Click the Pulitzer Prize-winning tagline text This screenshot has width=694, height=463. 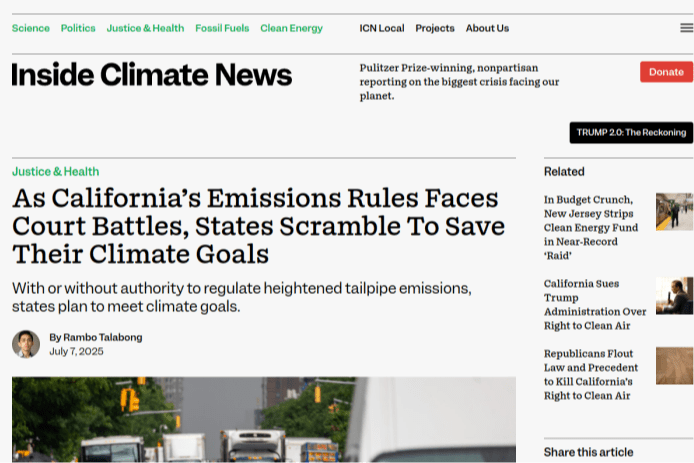click(459, 82)
